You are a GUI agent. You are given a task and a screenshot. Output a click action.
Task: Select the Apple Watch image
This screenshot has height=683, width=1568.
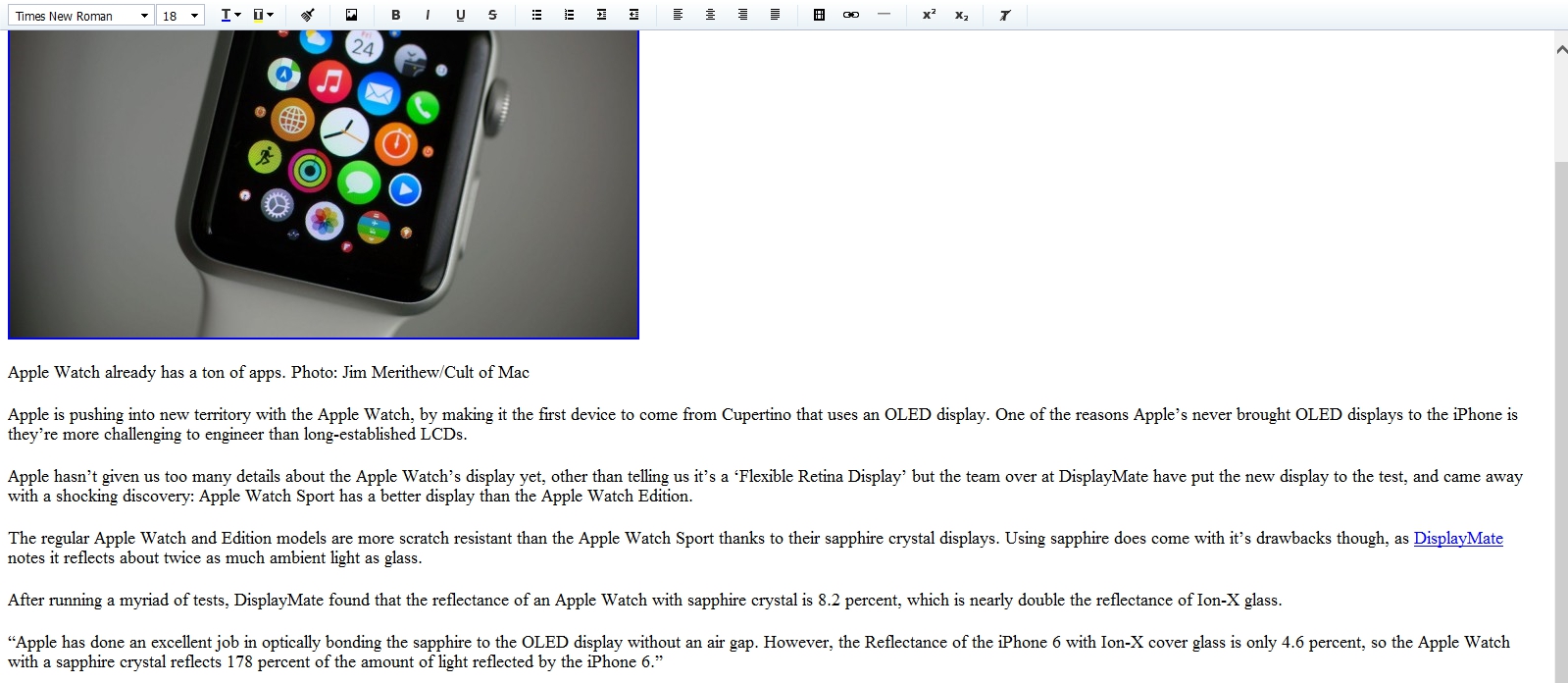tap(324, 184)
